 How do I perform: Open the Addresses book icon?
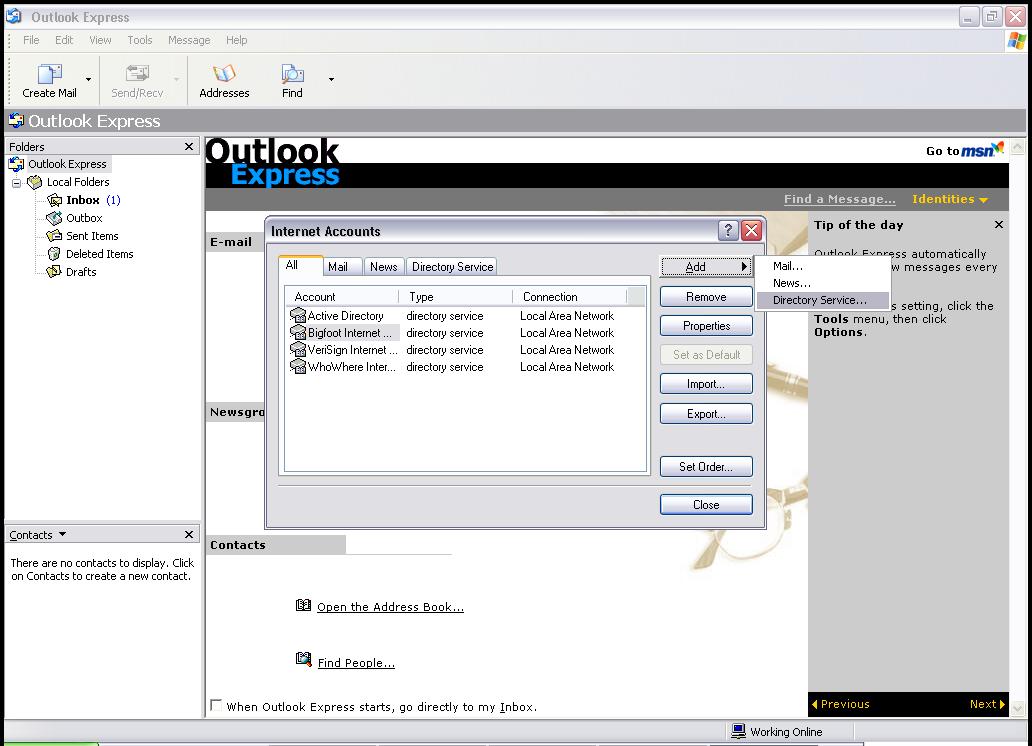point(224,73)
